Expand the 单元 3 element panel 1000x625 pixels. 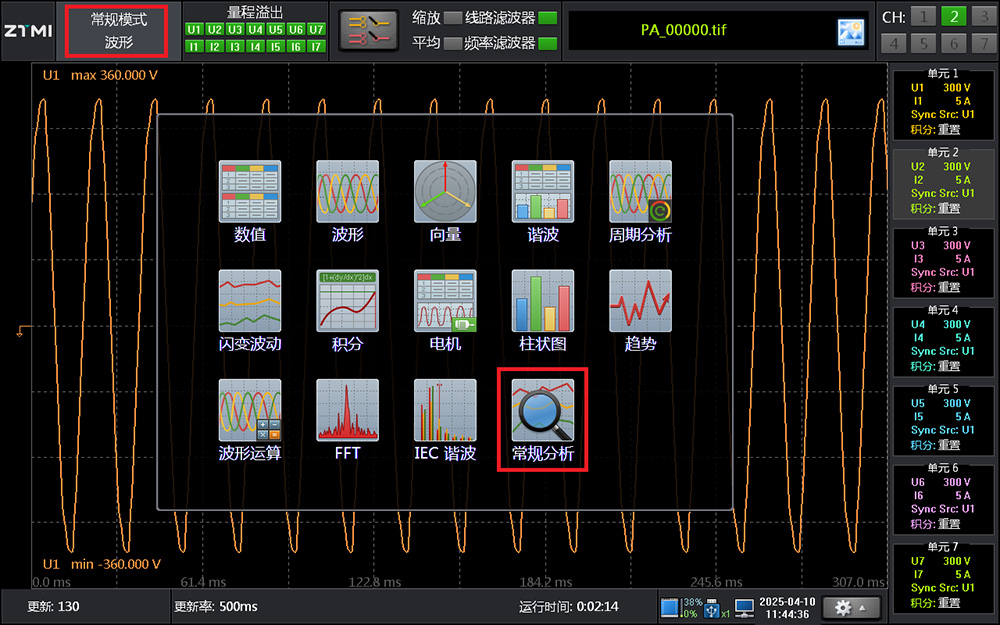941,264
